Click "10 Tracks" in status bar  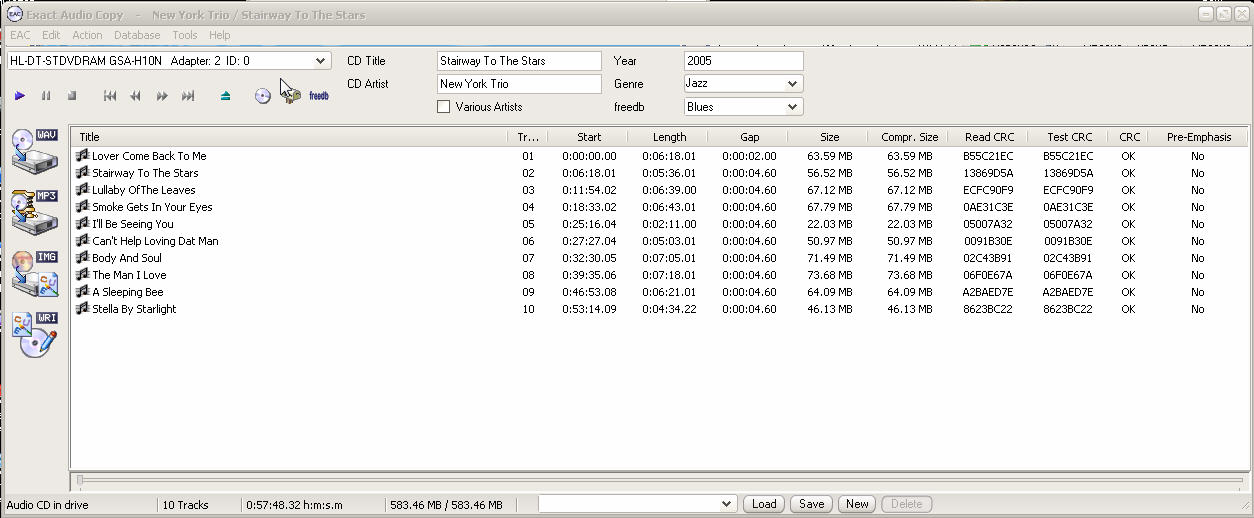(185, 505)
